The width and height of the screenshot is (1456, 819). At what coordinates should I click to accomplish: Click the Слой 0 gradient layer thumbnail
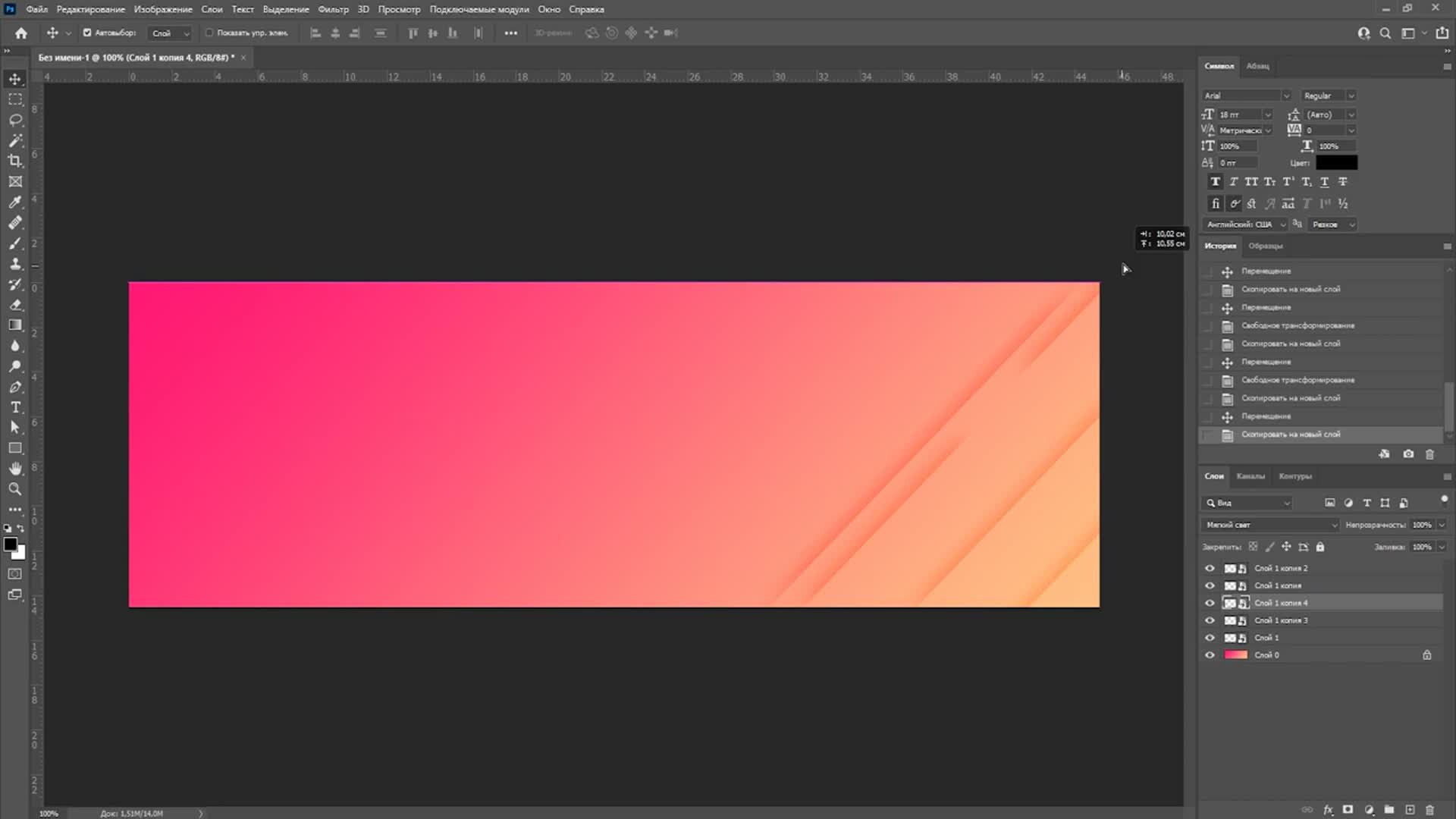[1236, 655]
